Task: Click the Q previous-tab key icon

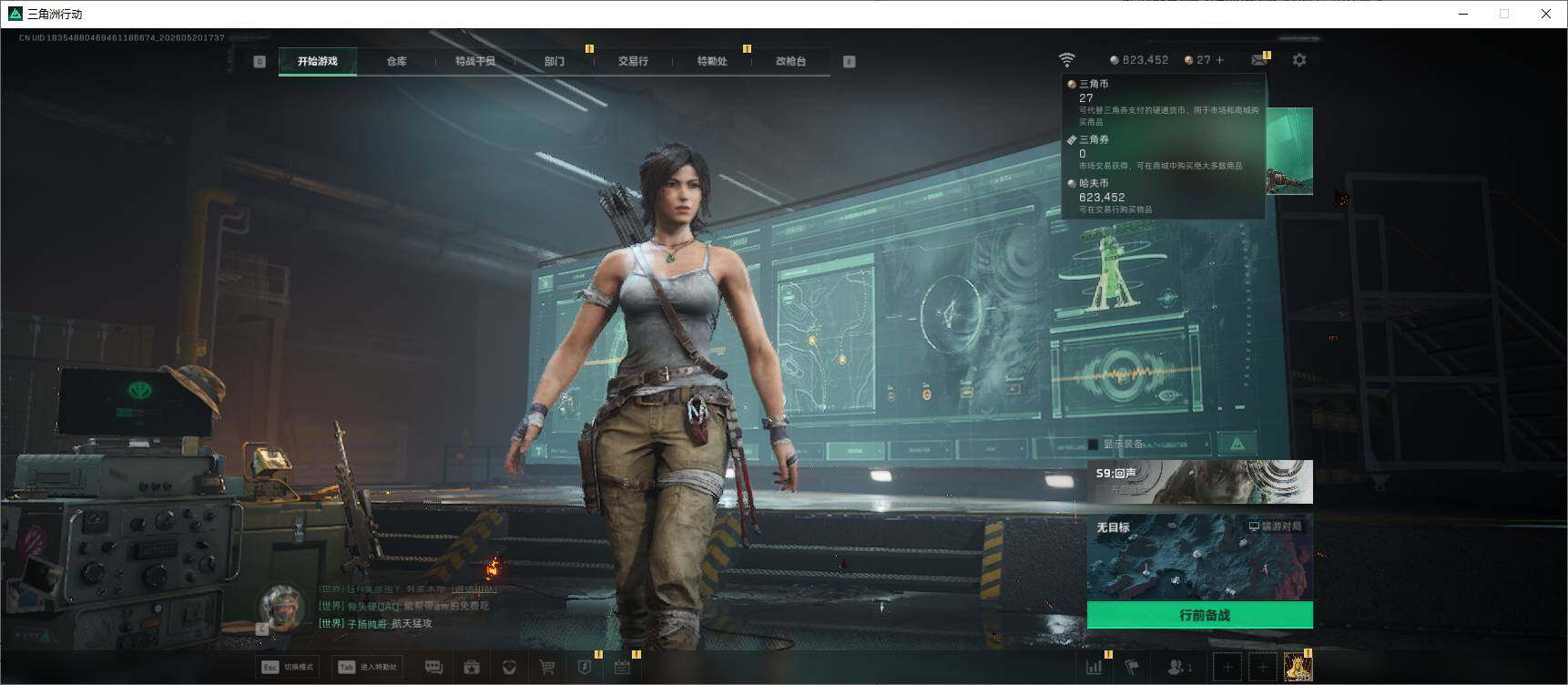Action: (x=260, y=61)
